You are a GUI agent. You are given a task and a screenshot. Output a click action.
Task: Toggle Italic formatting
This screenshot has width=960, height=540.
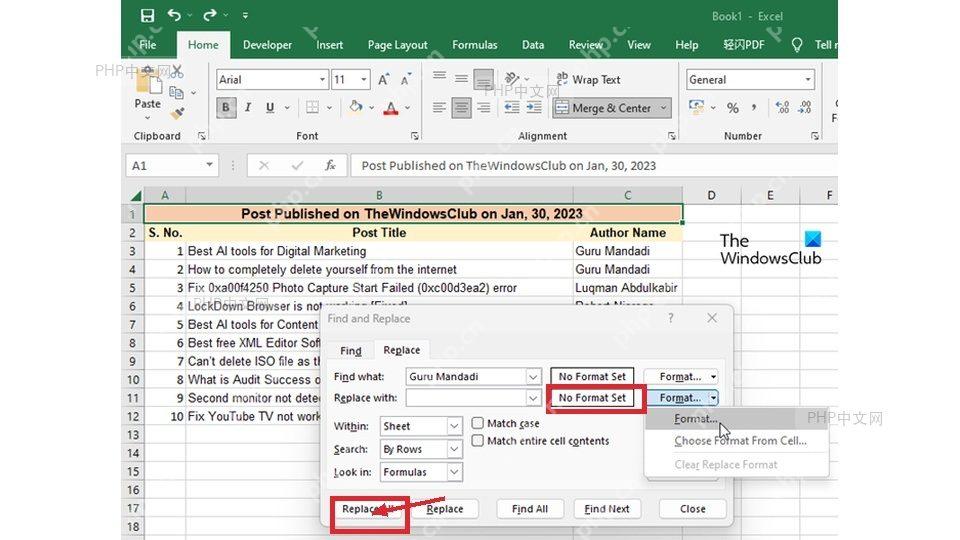[248, 108]
